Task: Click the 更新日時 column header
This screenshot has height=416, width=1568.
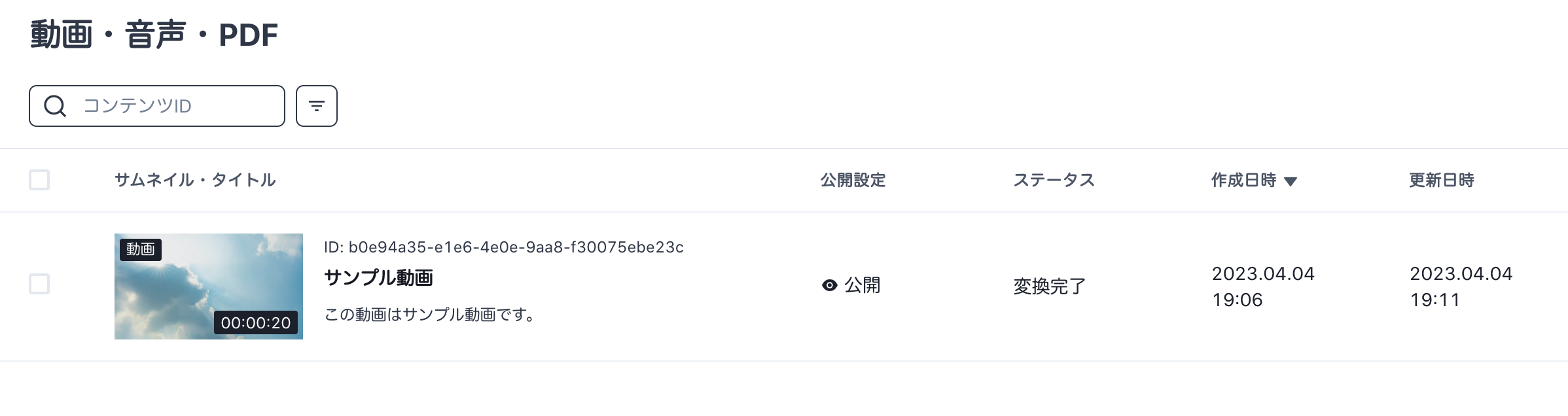Action: click(x=1441, y=180)
